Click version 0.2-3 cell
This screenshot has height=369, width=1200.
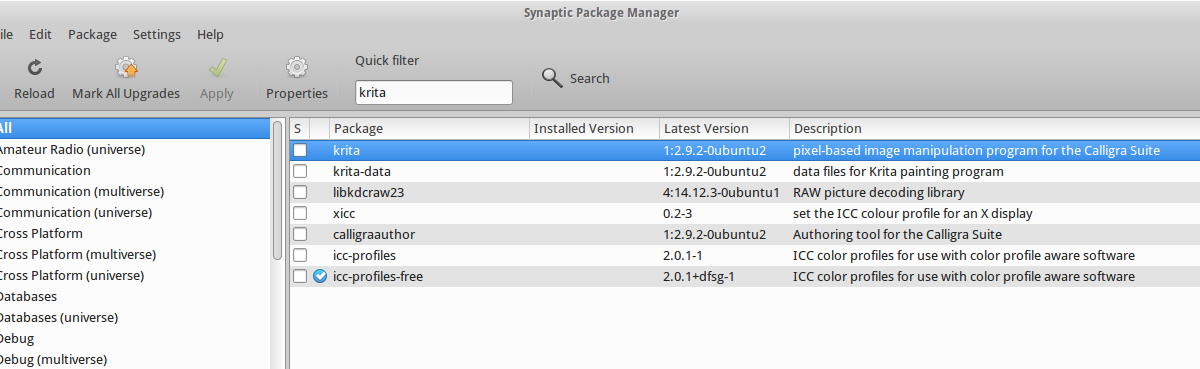[678, 213]
